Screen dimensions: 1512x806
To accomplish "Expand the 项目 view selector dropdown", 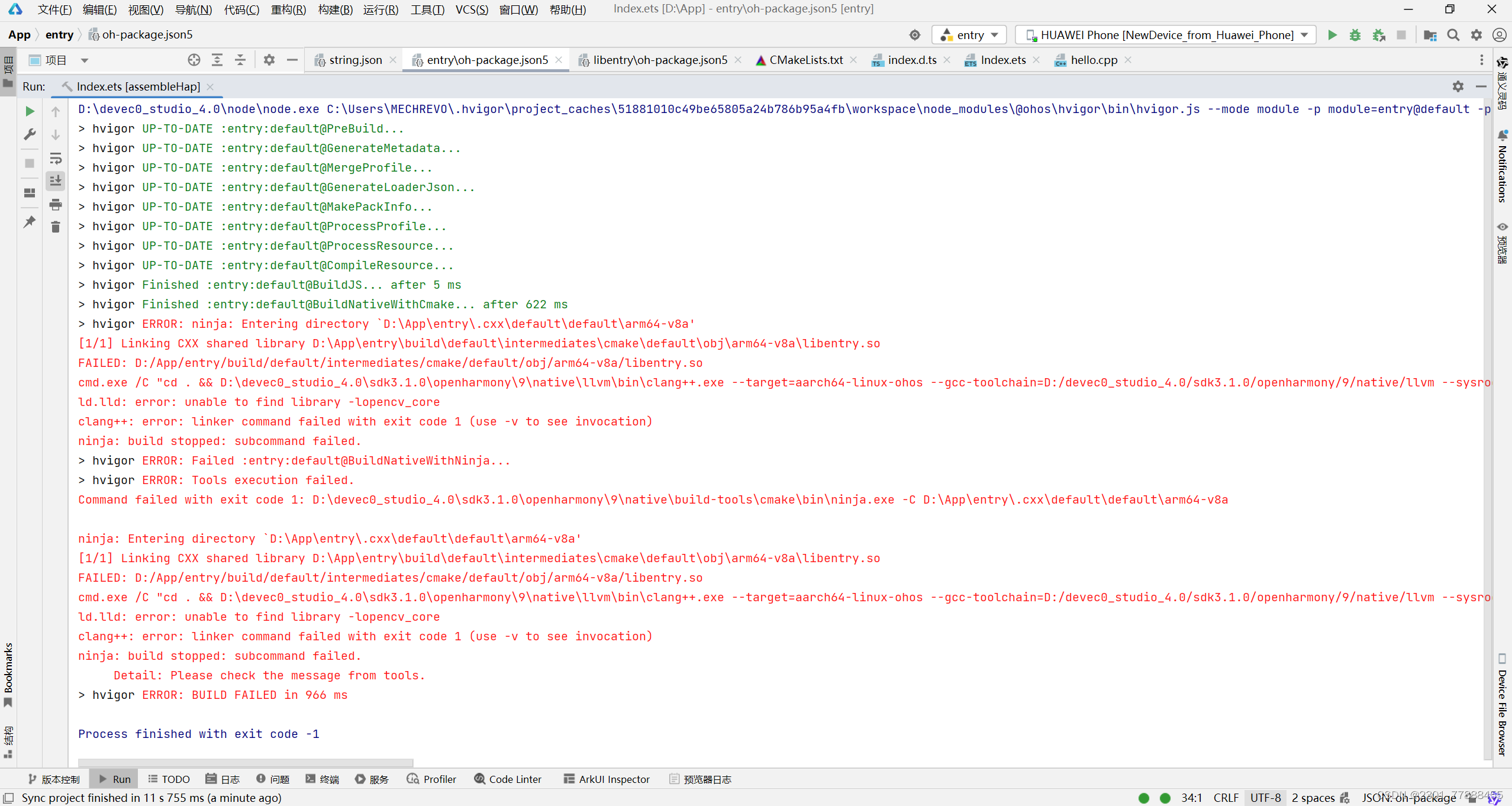I will point(85,60).
